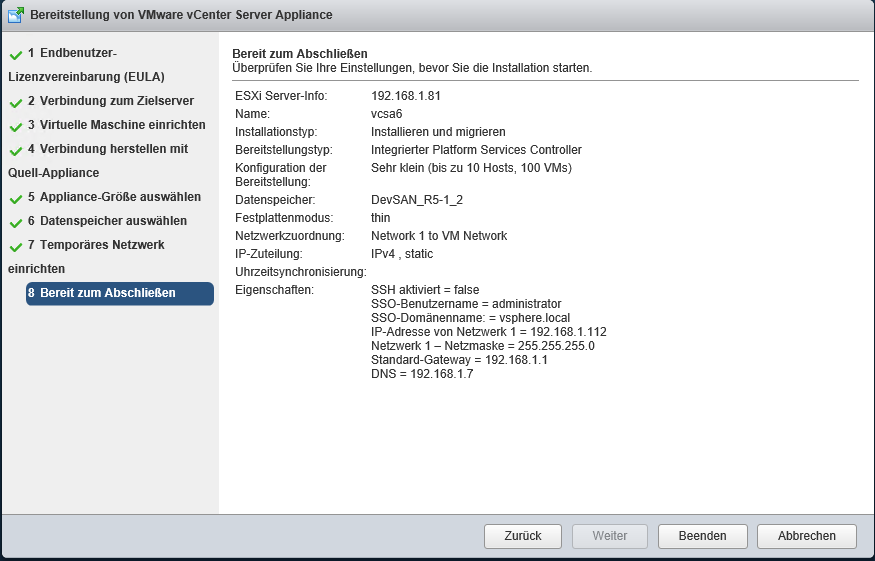Click green checkmark beside Appliance-Größe auswählen
Screen dimensions: 875x561
pos(16,199)
